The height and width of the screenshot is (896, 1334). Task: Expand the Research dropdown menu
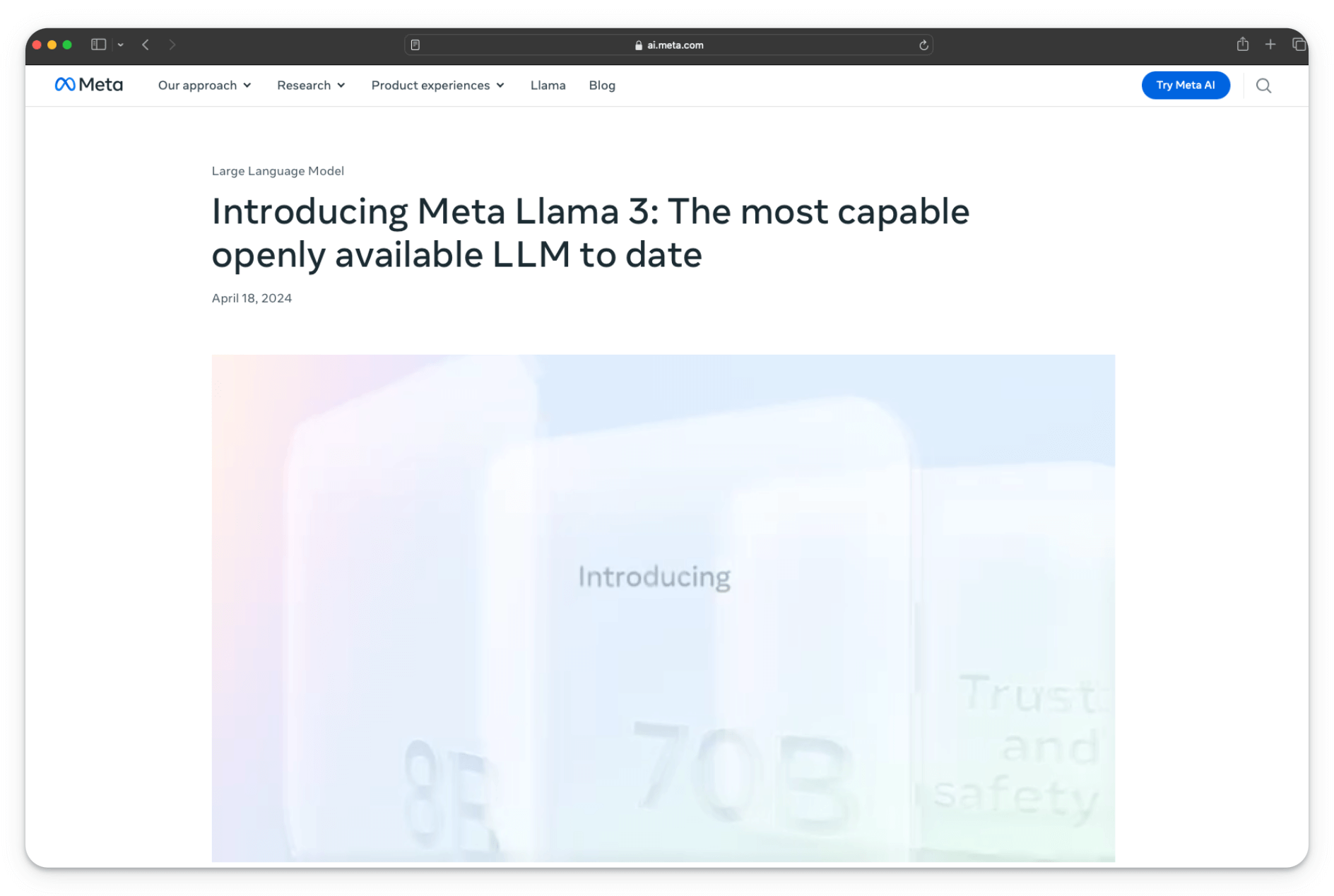(x=311, y=86)
